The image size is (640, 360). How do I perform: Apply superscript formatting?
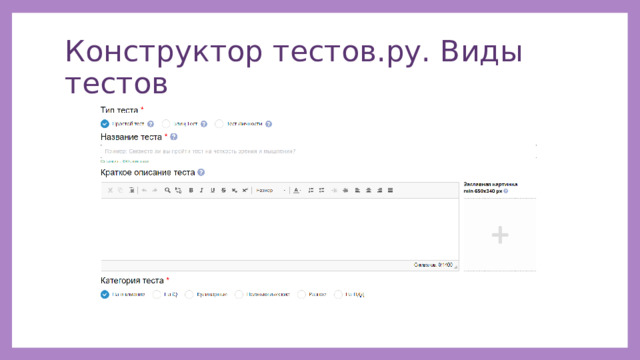(x=245, y=190)
